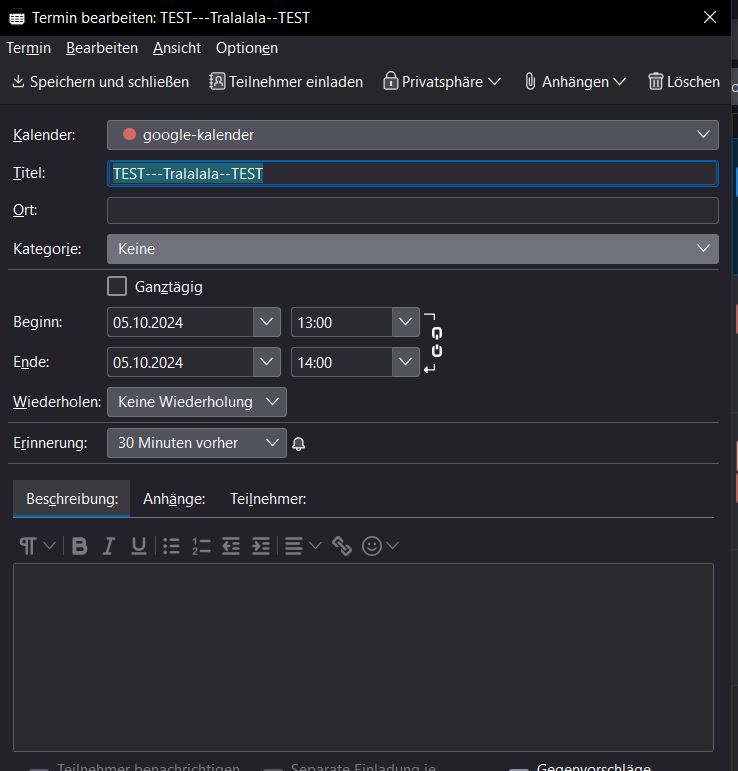Toggle underline formatting

tap(139, 546)
